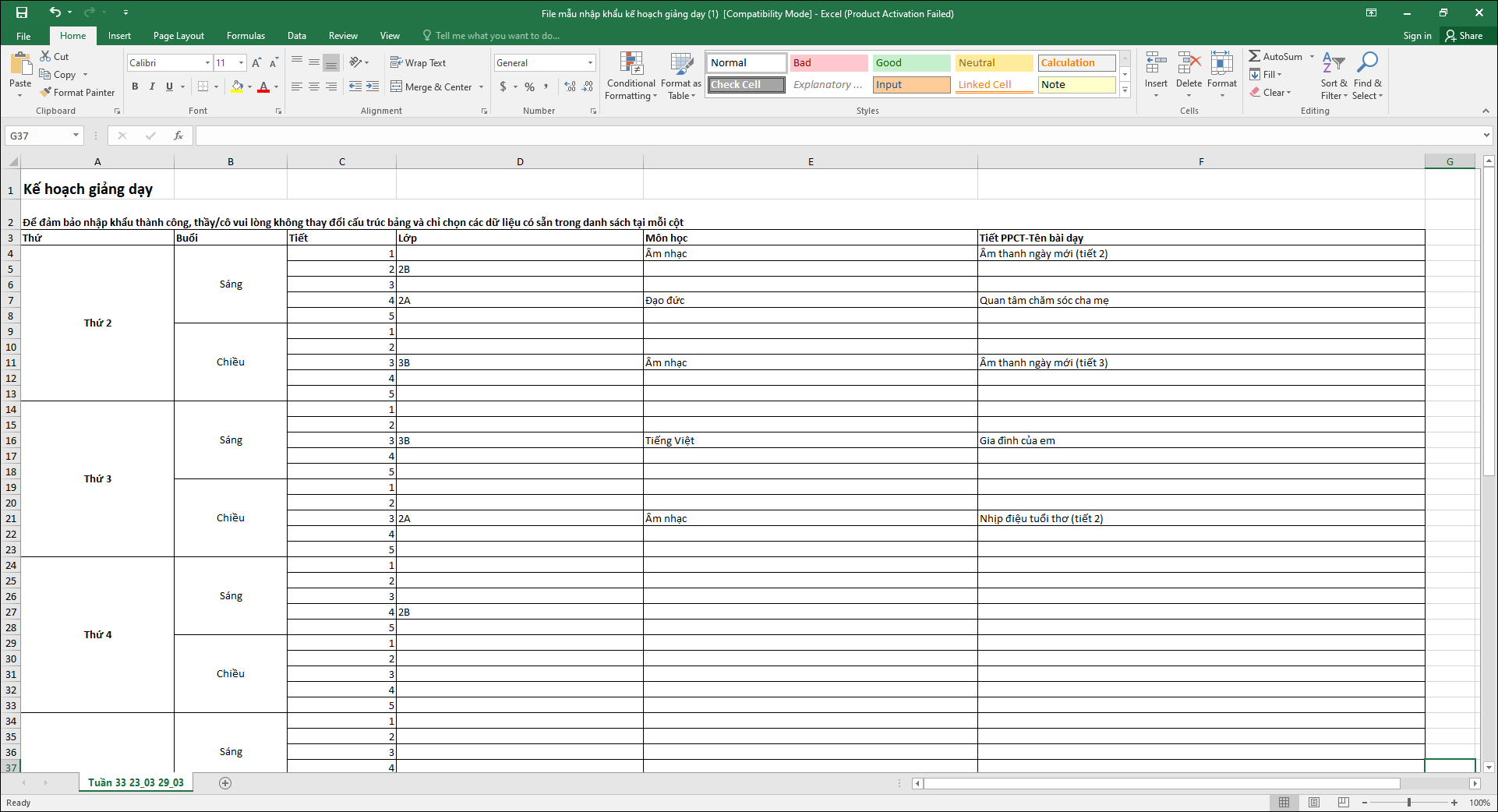Apply percent style
Viewport: 1498px width, 812px height.
530,86
